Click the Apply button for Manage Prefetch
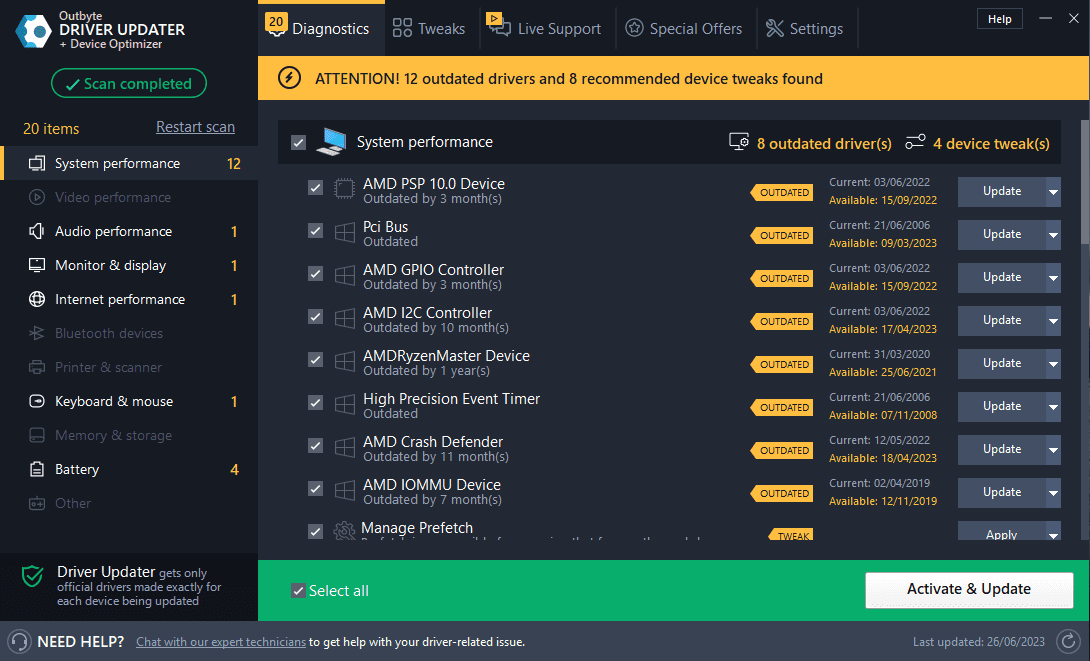The image size is (1090, 661). tap(1002, 532)
